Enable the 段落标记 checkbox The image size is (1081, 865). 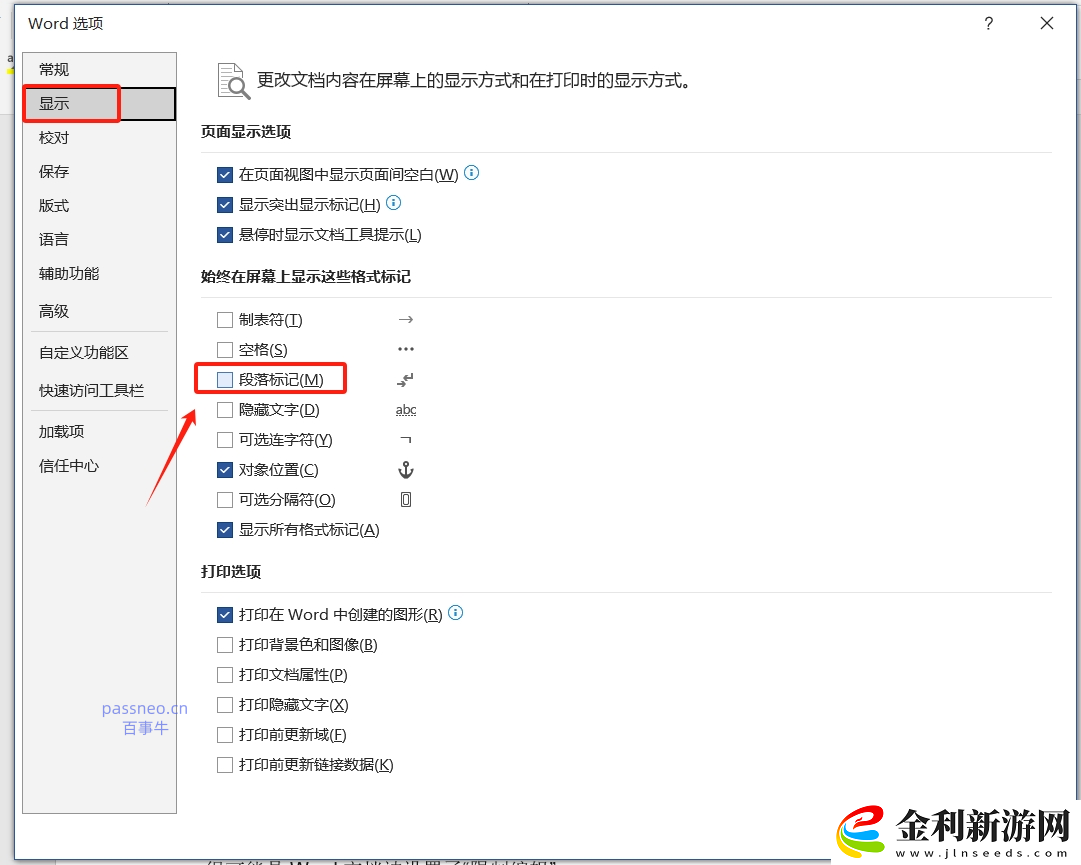click(225, 380)
